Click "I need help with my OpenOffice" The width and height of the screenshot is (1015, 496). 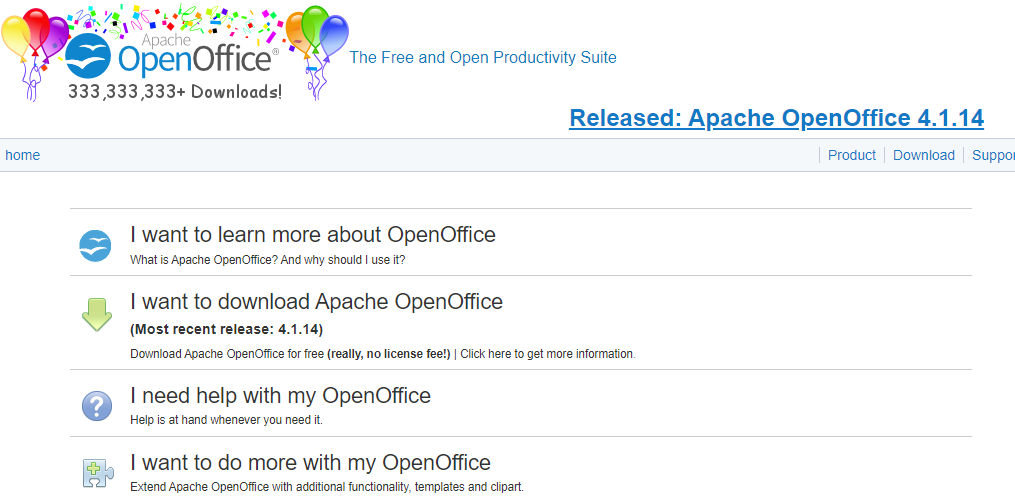280,395
